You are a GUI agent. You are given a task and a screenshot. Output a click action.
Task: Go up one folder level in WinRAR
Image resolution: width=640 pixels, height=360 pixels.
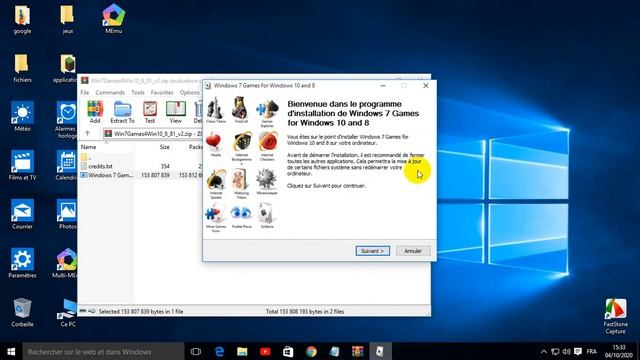pos(87,133)
